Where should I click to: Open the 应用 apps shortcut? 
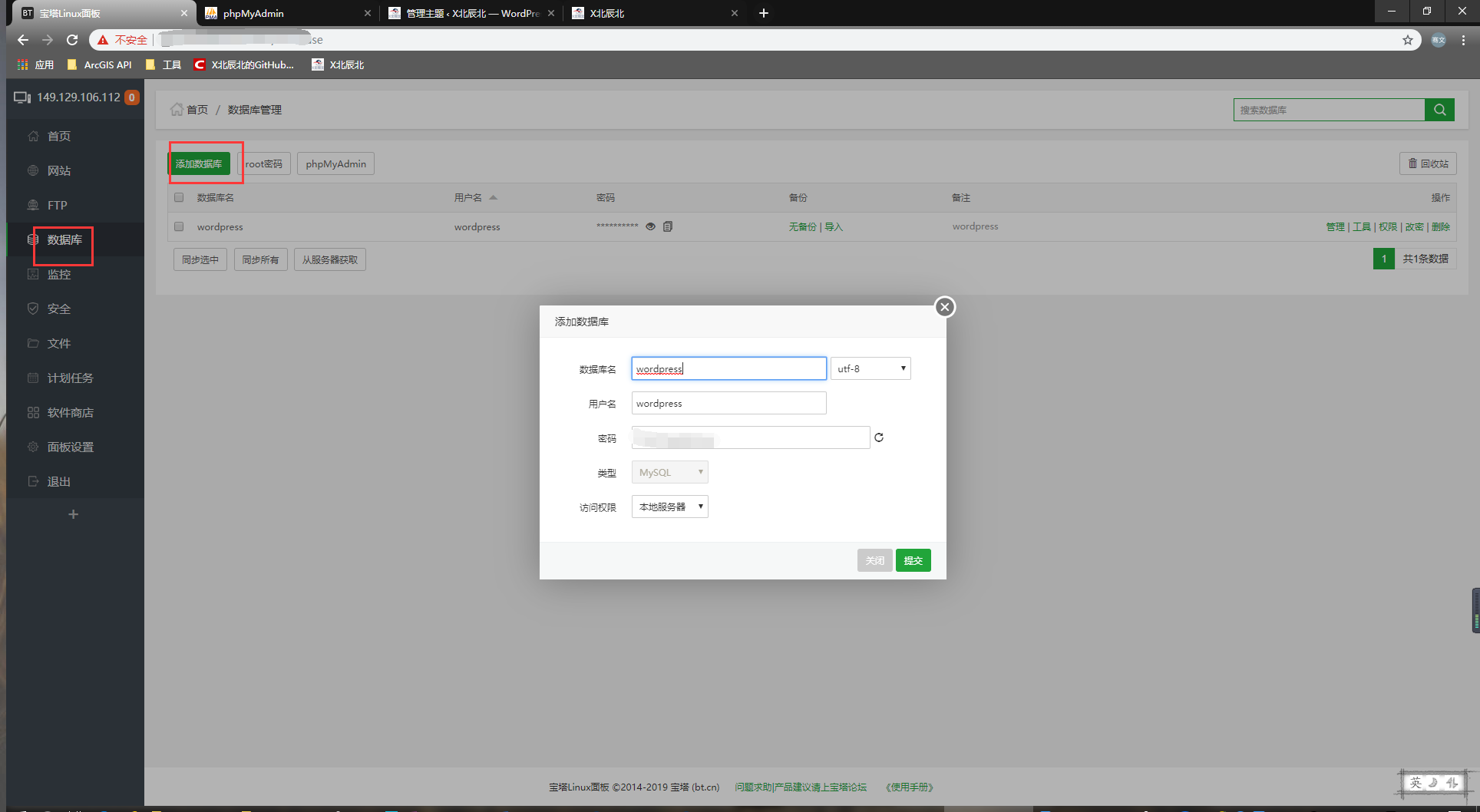(35, 64)
